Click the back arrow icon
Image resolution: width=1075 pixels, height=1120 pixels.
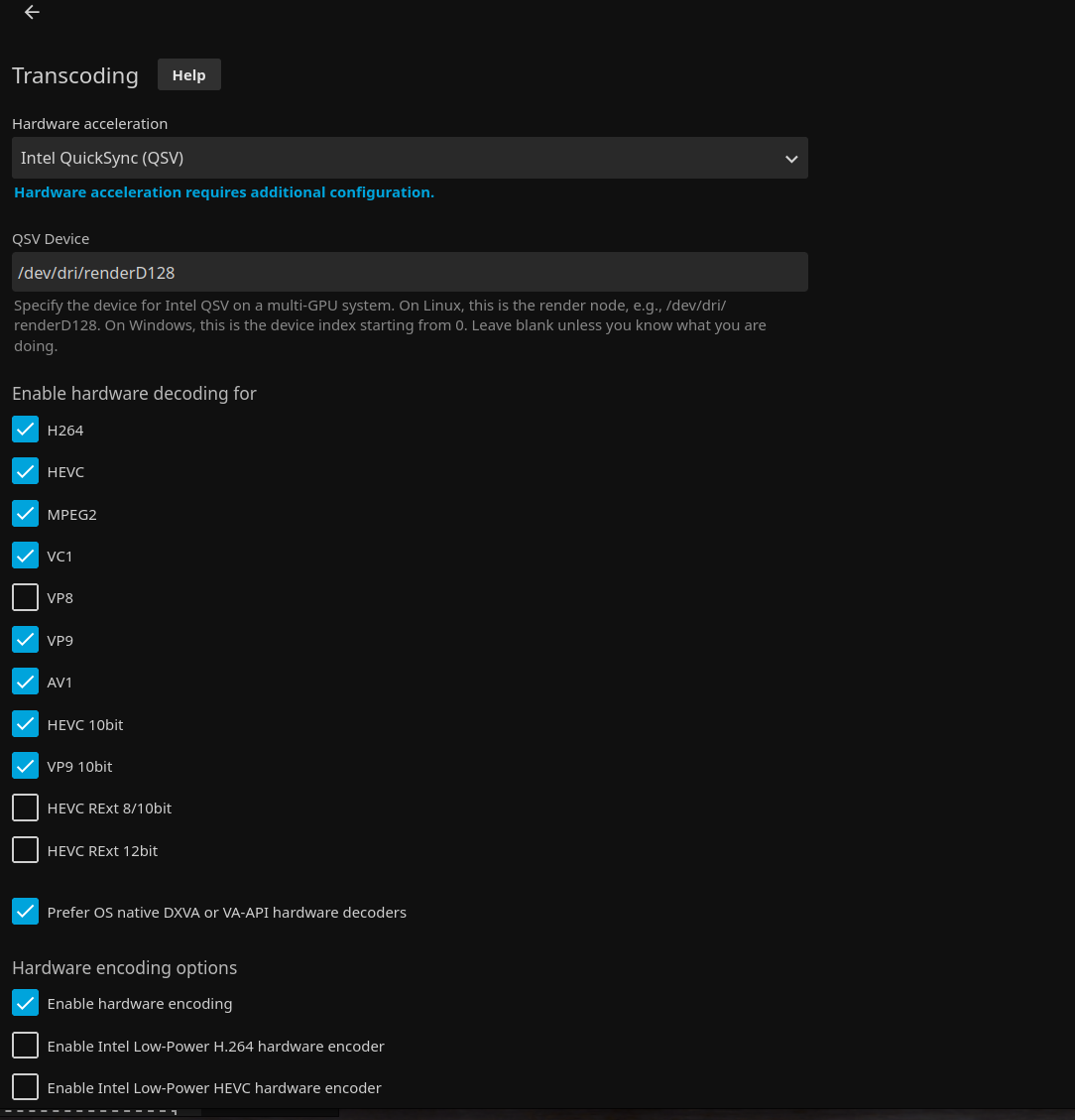point(32,12)
